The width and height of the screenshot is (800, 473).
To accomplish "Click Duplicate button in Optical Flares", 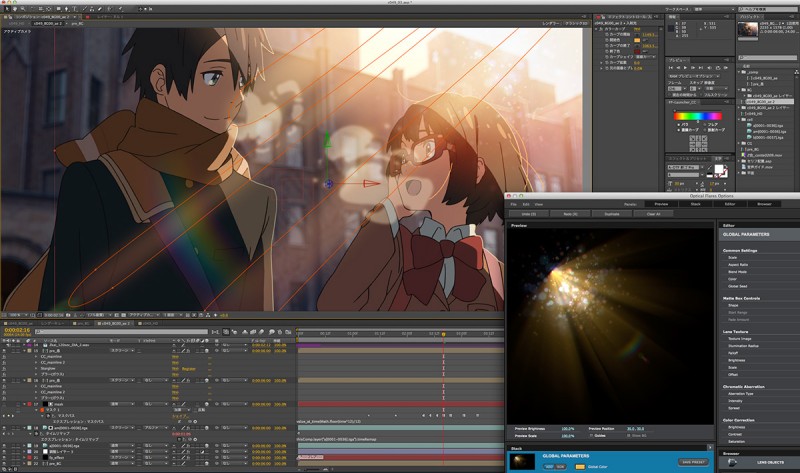I will coord(612,214).
